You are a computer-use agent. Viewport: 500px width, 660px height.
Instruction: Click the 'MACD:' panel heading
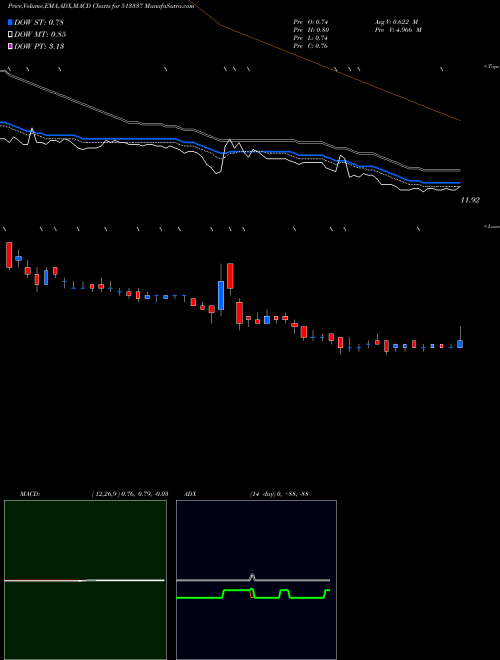pos(29,494)
